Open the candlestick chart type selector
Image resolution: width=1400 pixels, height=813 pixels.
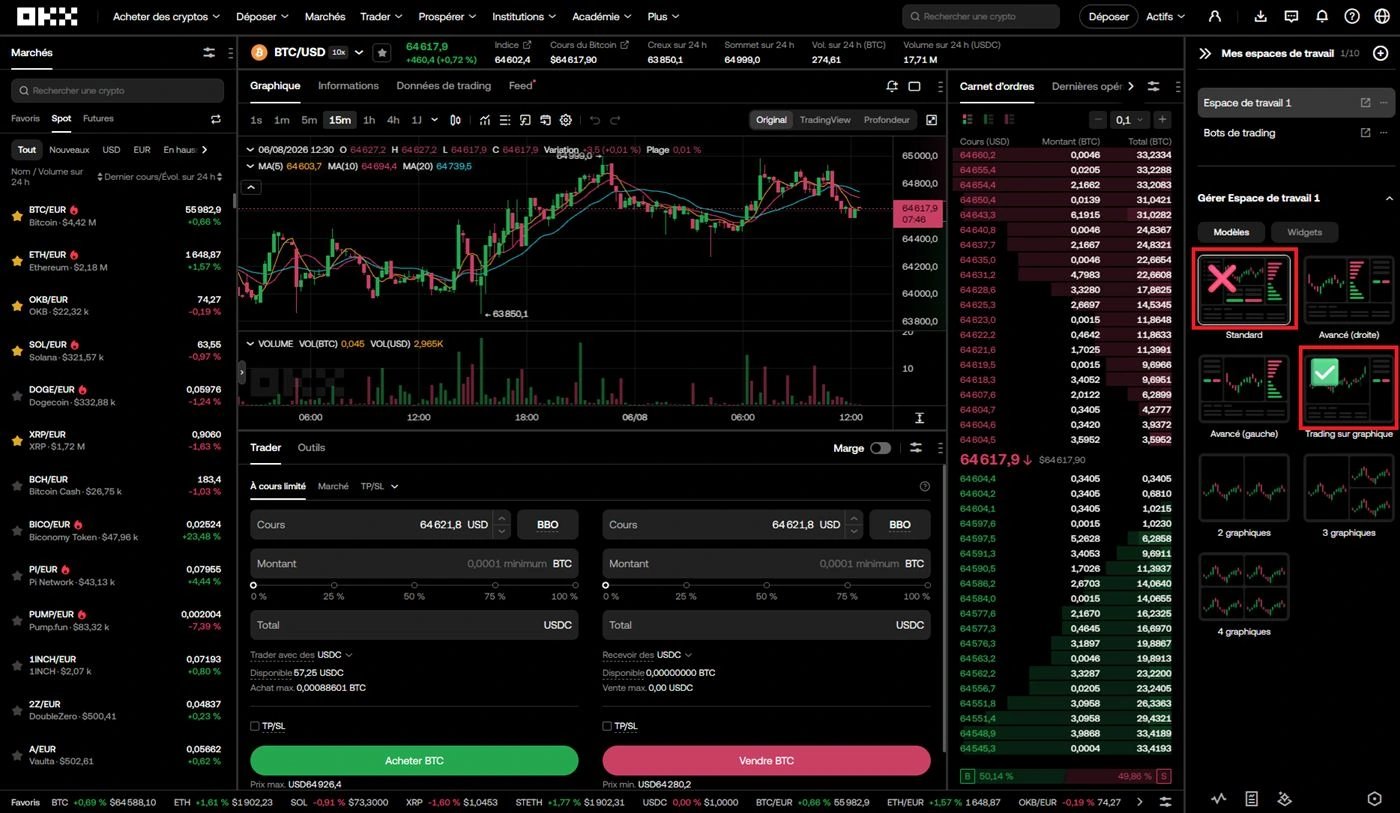click(456, 120)
